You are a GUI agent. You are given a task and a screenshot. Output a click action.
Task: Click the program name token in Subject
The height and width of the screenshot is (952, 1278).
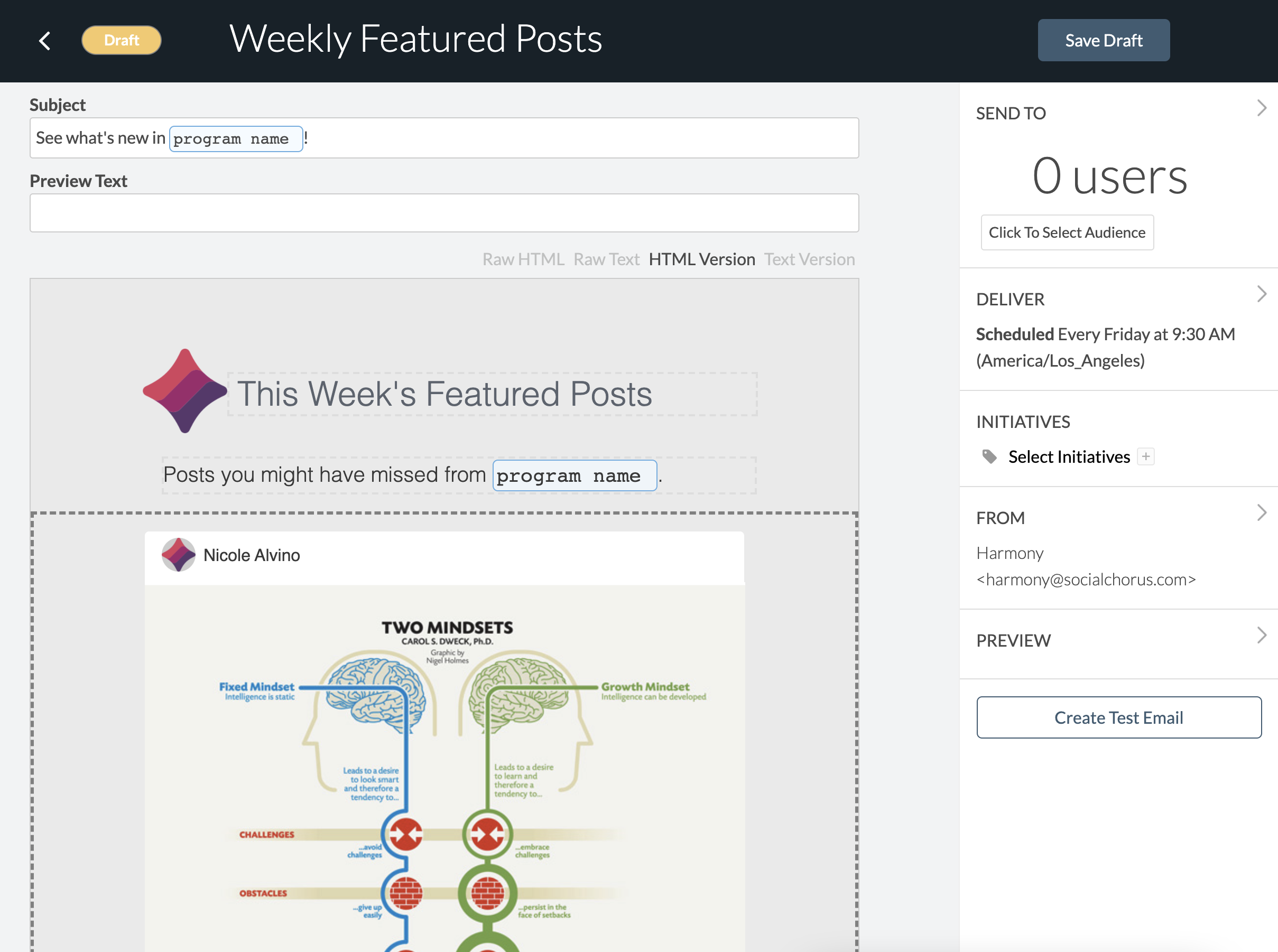[x=236, y=139]
